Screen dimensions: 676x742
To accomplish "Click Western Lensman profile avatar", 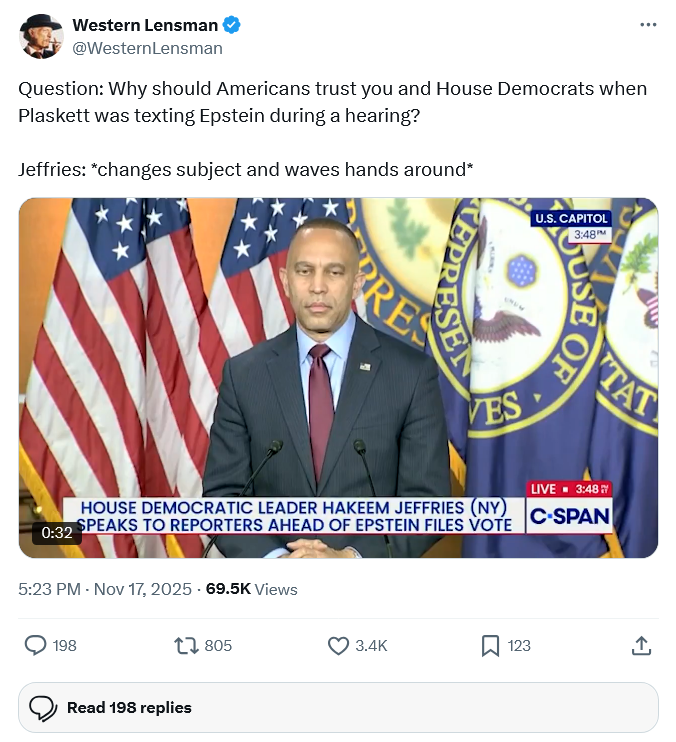I will [41, 37].
